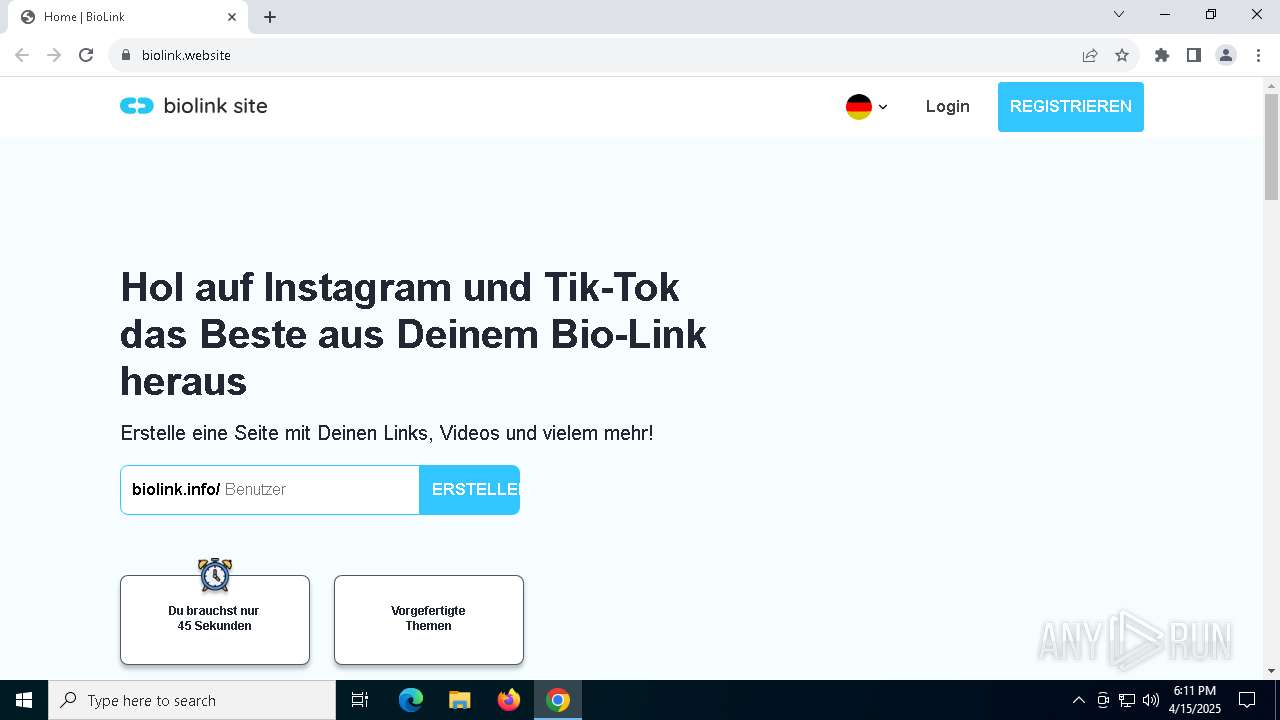
Task: Open the Windows Start menu
Action: 24,700
